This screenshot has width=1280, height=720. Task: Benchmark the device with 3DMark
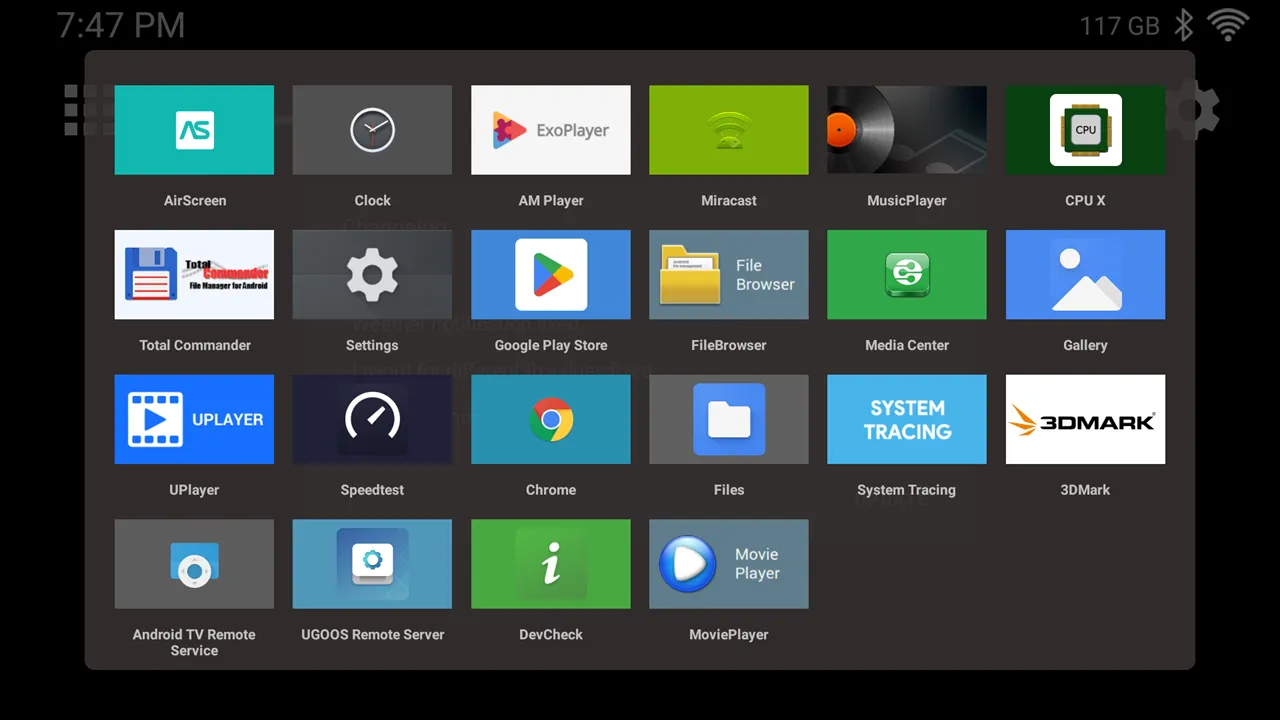pos(1085,419)
